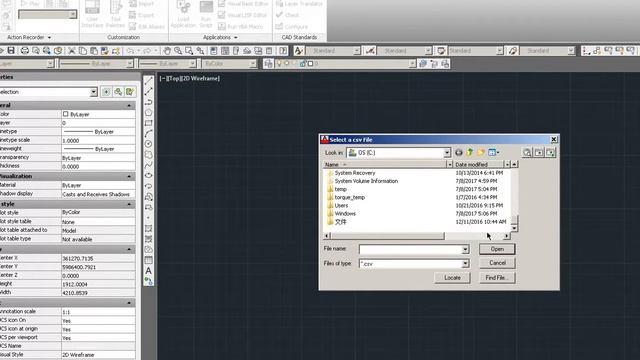Sort by Name column header
The height and width of the screenshot is (360, 640).
(384, 164)
